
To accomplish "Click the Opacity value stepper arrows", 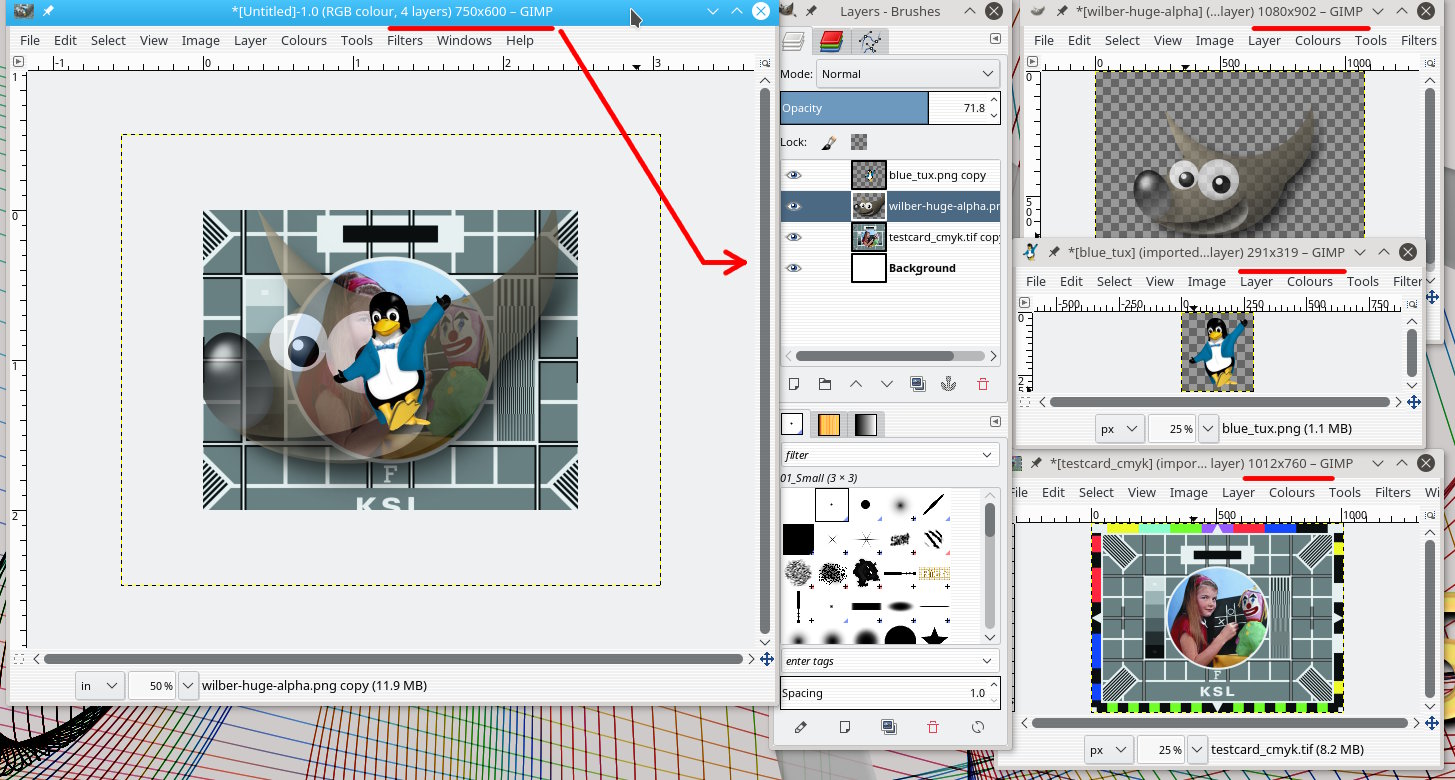I will tap(994, 108).
